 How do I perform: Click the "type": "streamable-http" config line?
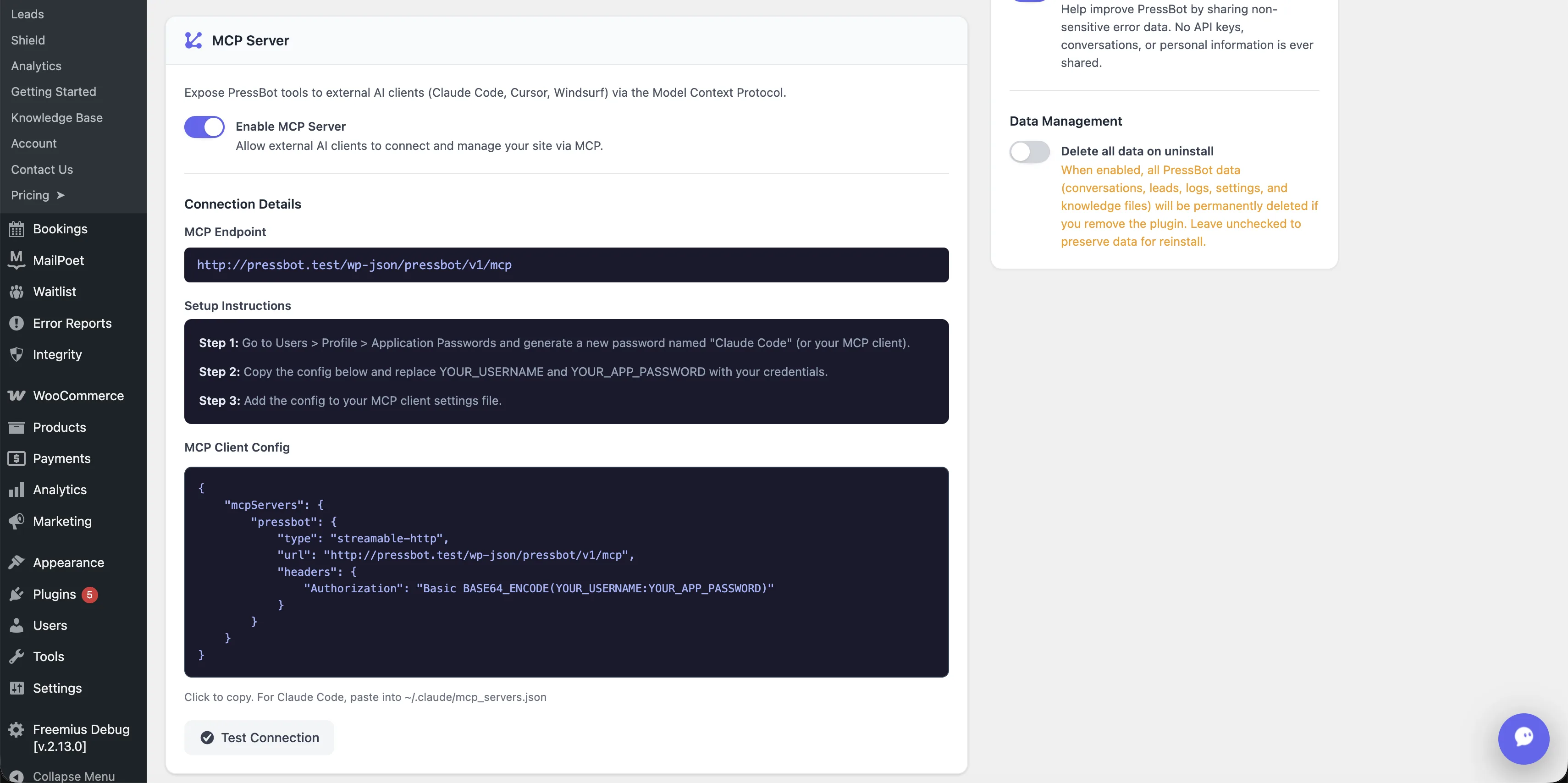tap(363, 538)
